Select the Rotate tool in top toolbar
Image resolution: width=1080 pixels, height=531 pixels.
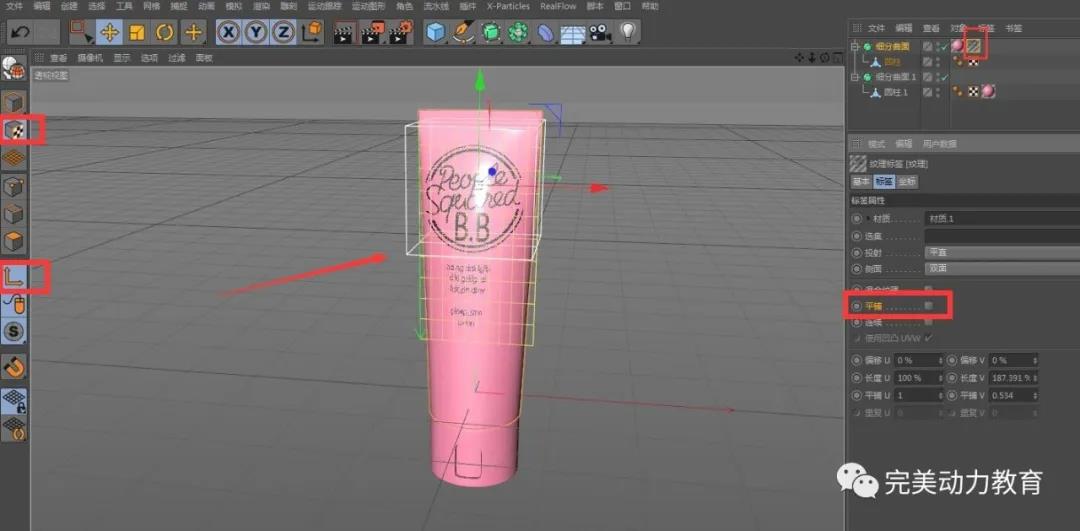pos(165,32)
